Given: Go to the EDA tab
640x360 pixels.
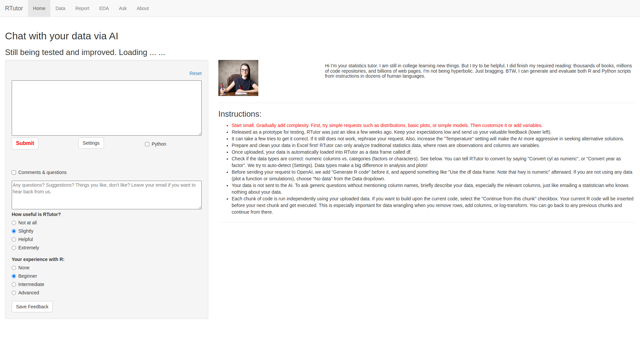Looking at the screenshot, I should tap(104, 8).
